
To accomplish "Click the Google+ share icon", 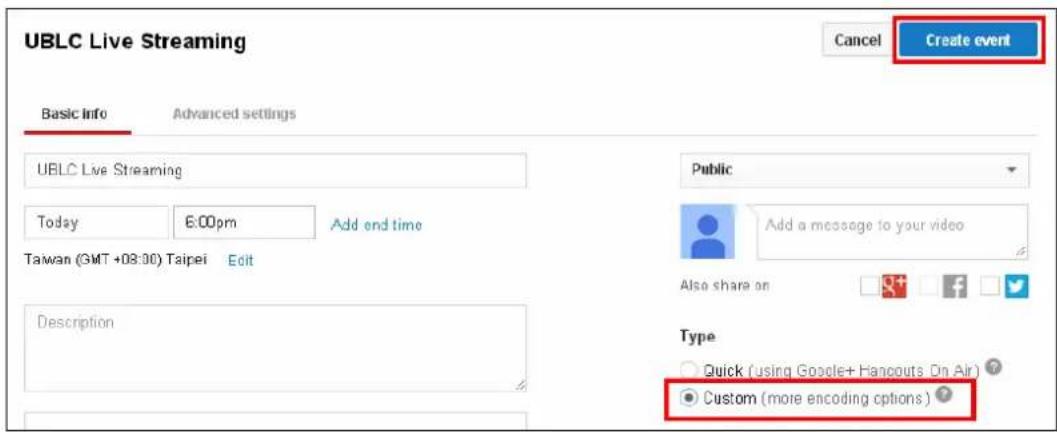I will (895, 286).
